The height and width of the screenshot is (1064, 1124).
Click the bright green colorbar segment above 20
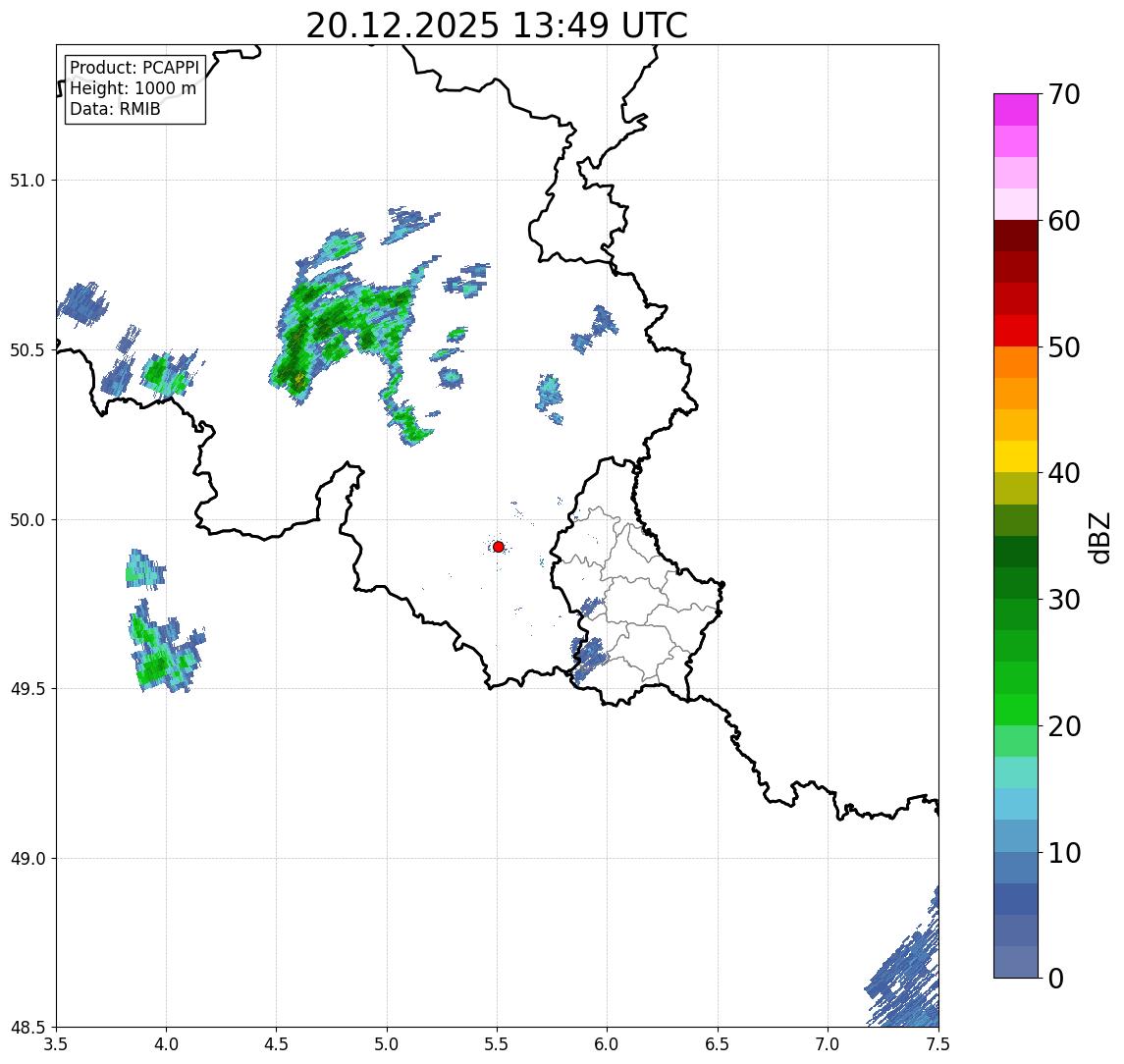1016,709
